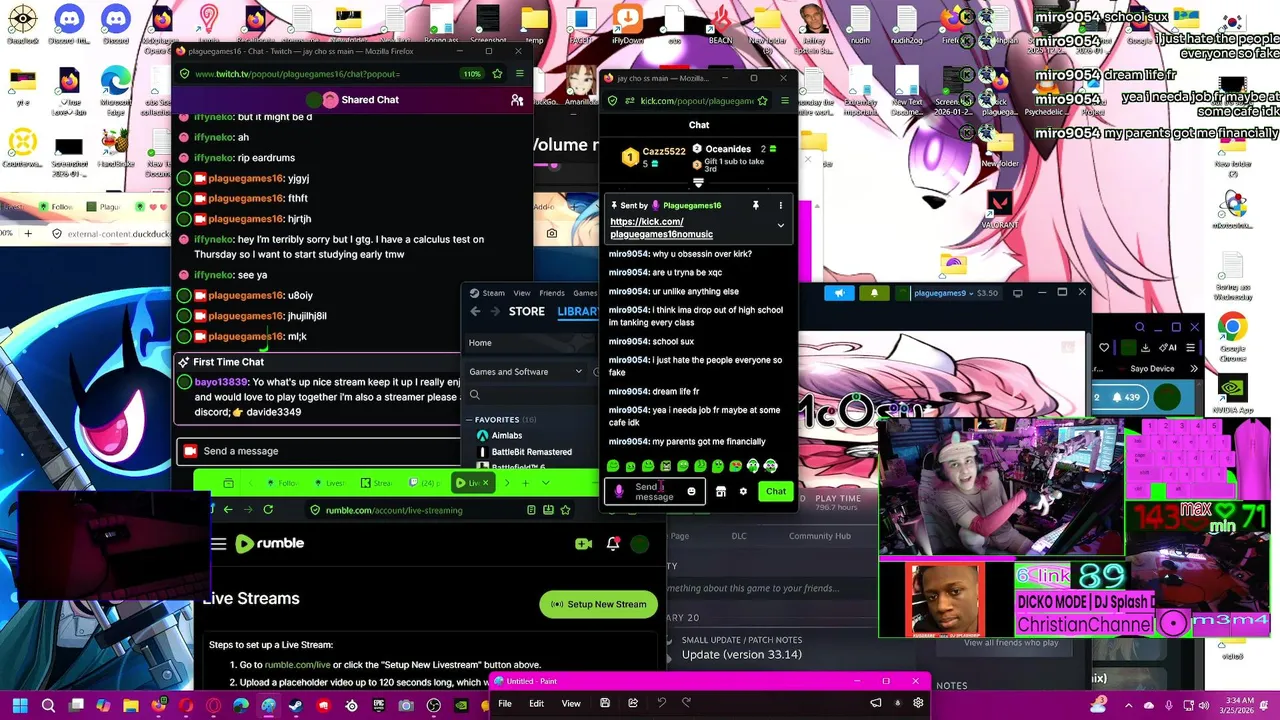Click Paint undo arrow

[661, 703]
